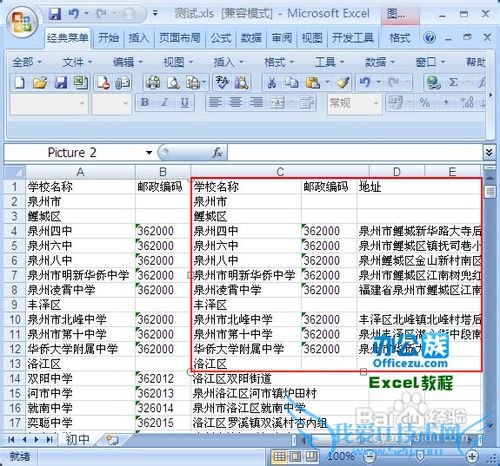Screen dimensions: 500x466
Task: Toggle Bold formatting
Action: [145, 103]
